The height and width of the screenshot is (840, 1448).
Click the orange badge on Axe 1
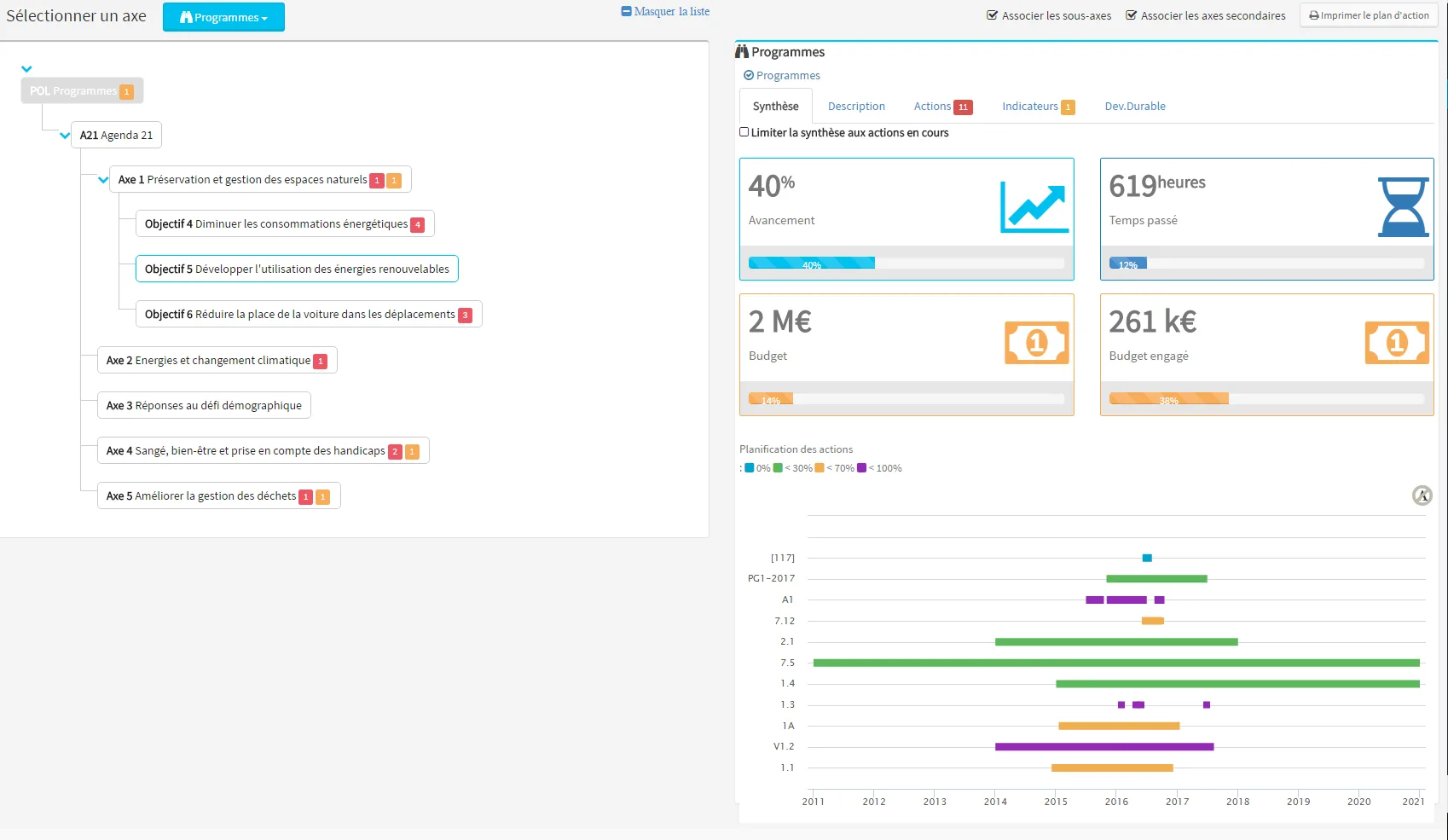tap(394, 181)
